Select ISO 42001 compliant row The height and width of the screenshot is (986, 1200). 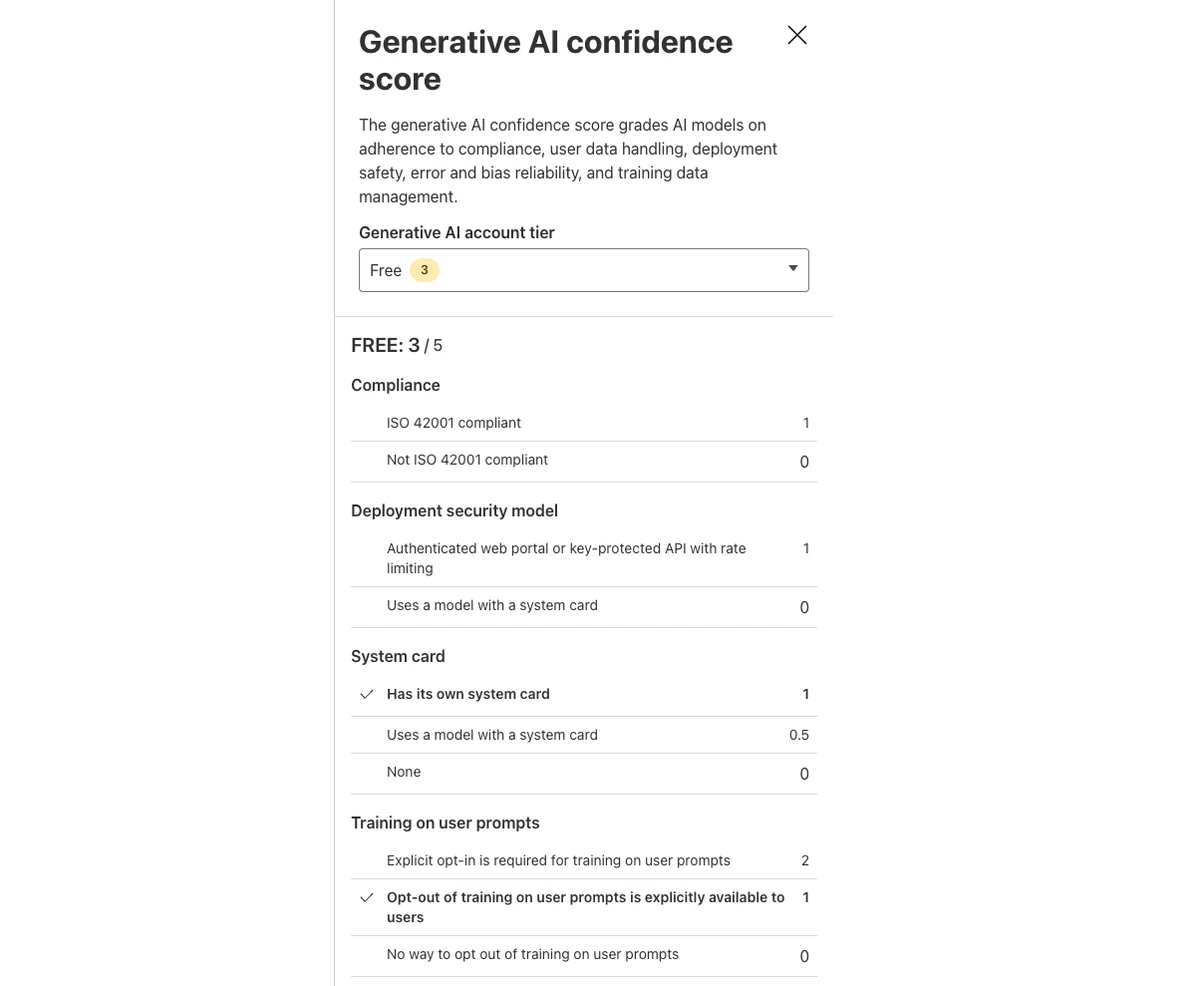584,423
